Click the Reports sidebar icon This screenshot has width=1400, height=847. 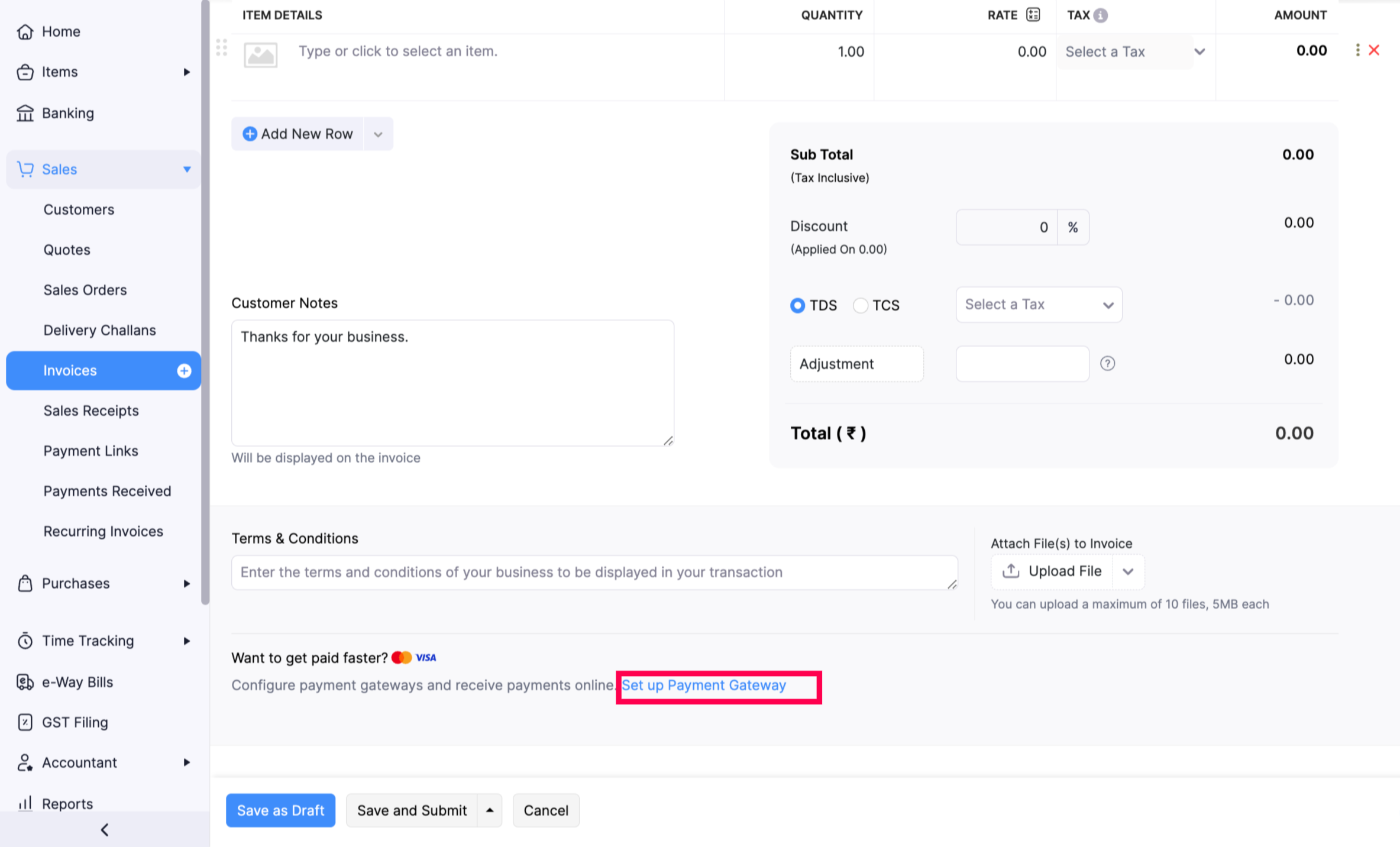[26, 802]
